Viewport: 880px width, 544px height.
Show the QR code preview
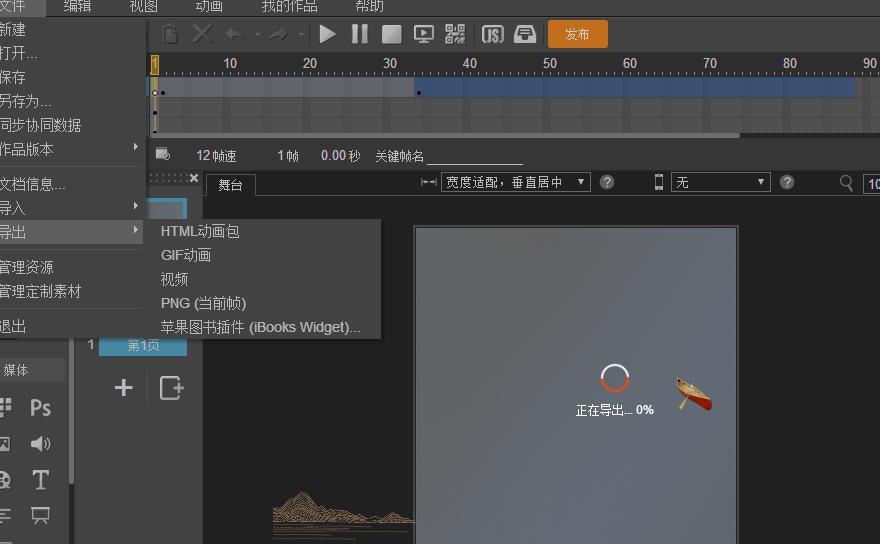(x=455, y=34)
